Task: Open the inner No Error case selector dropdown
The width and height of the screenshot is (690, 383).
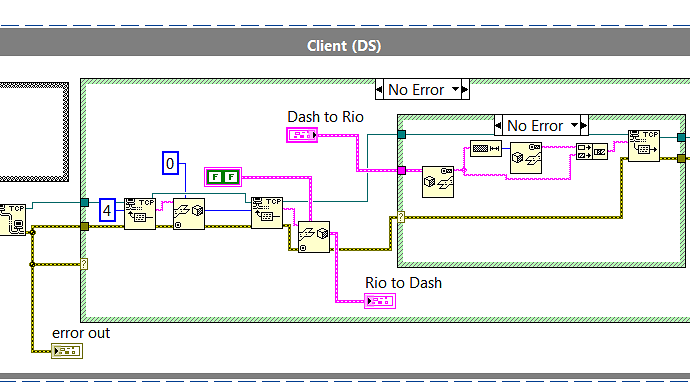Action: coord(574,125)
